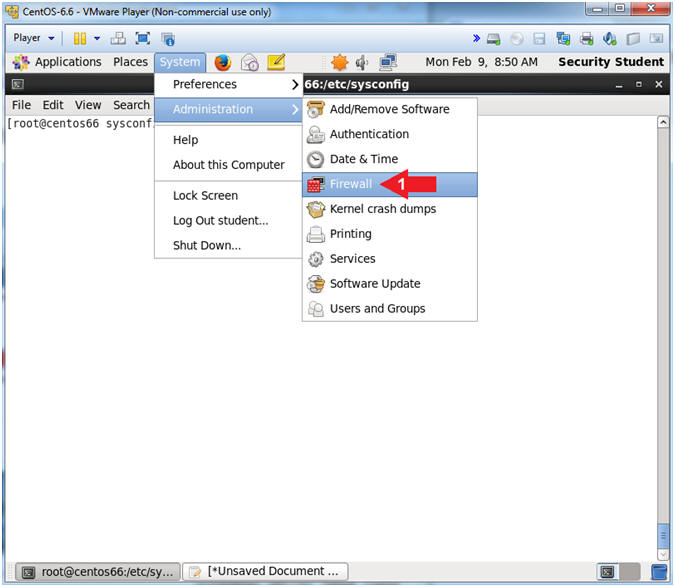
Task: Click the last VMware device message icon
Action: point(656,39)
